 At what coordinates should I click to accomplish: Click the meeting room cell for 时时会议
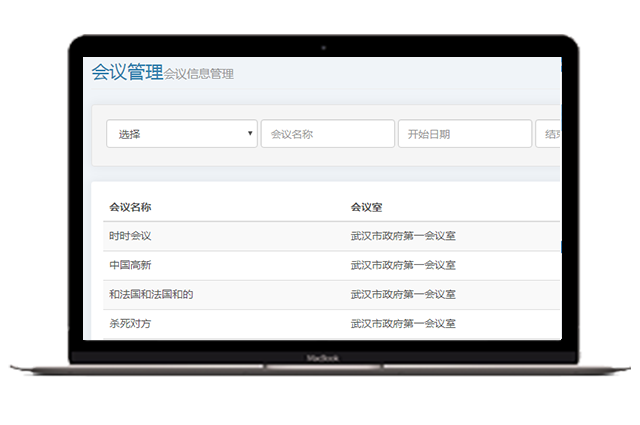(x=403, y=236)
